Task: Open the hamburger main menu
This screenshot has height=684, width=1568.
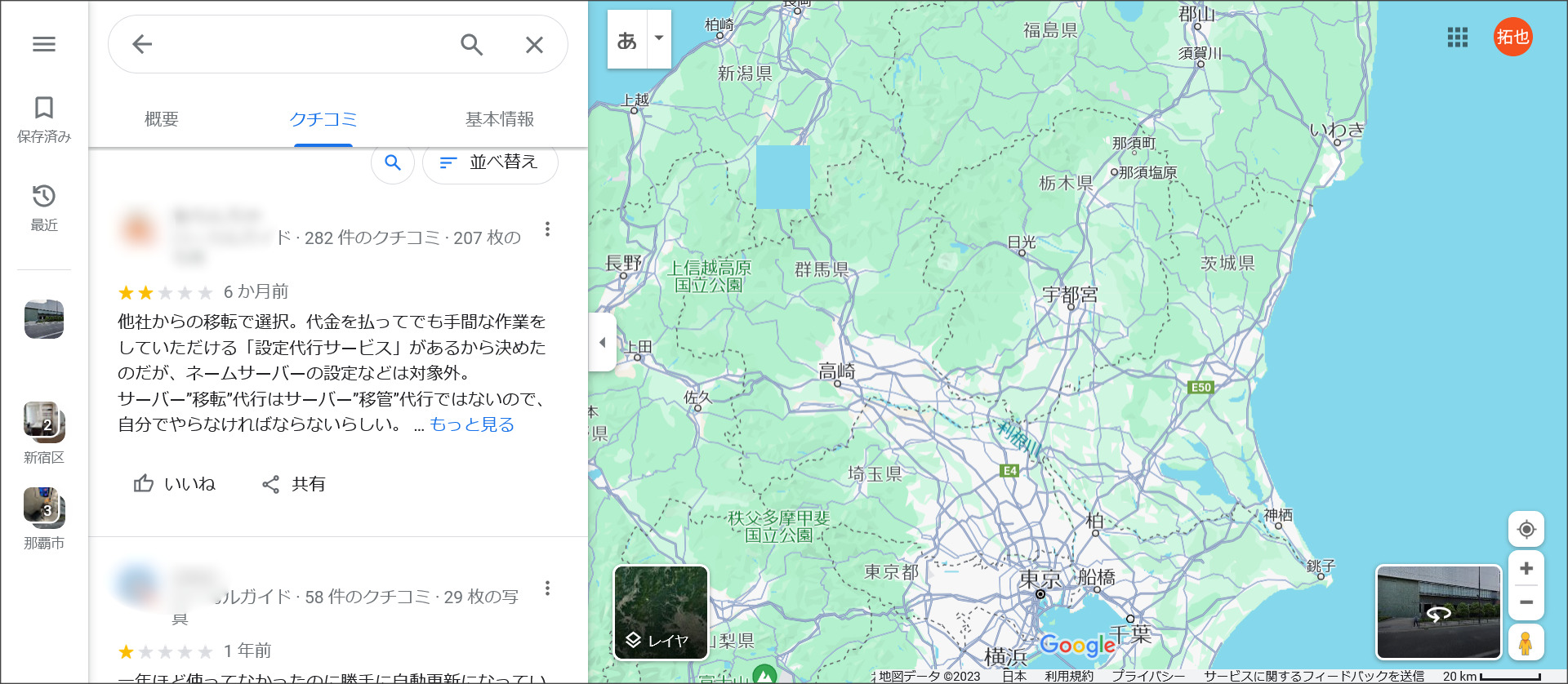Action: 44,44
